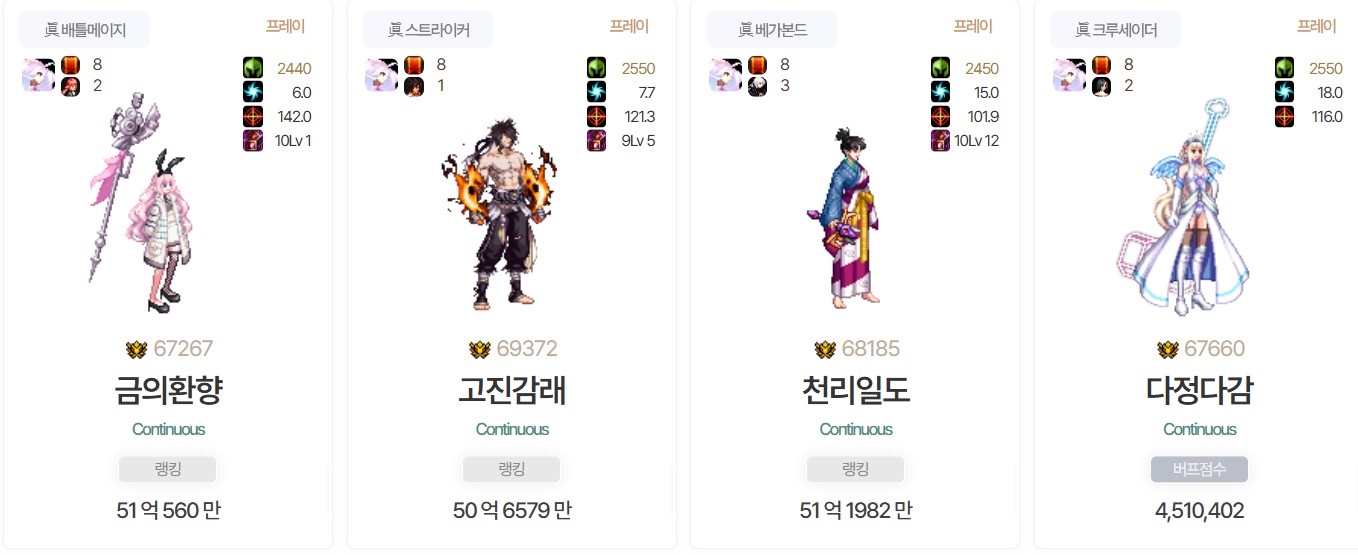Click the green gem icon beside 2440
Screen dimensions: 1358x555
[253, 68]
